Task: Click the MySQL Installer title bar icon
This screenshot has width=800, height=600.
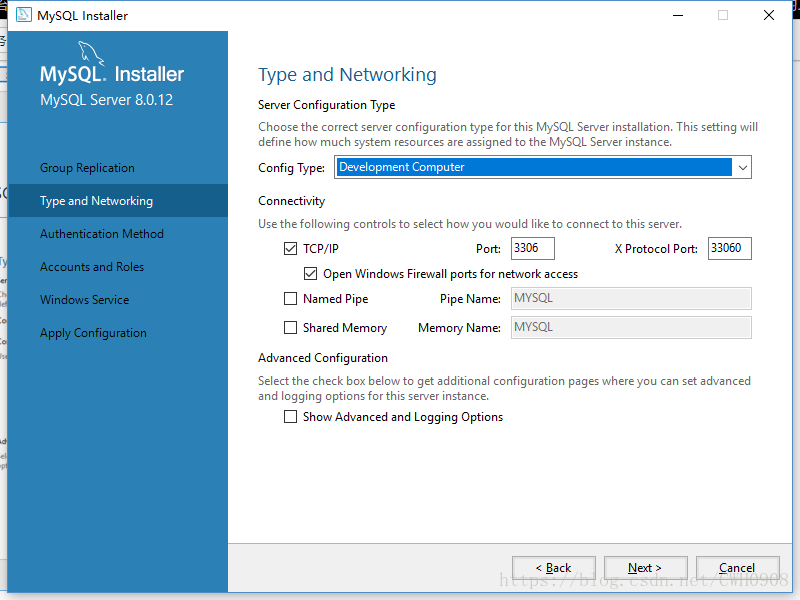Action: click(23, 15)
